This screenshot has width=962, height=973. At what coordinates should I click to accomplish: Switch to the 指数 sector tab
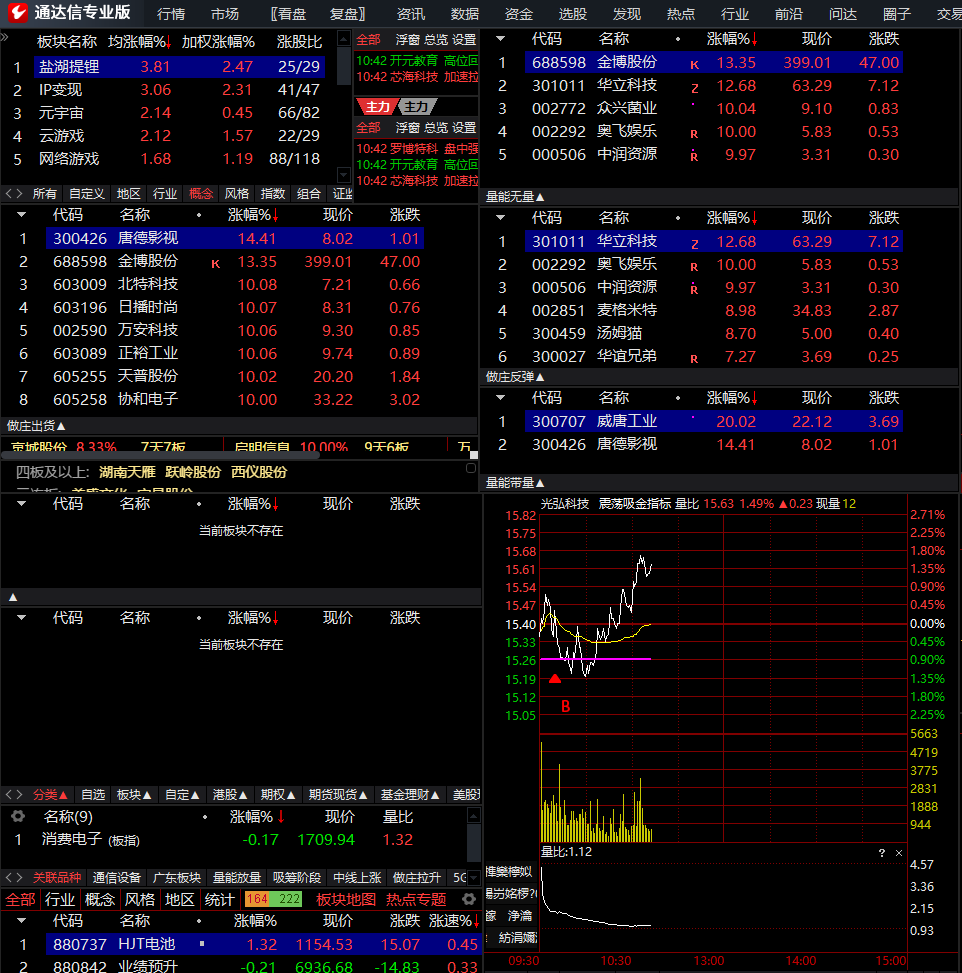(x=272, y=194)
